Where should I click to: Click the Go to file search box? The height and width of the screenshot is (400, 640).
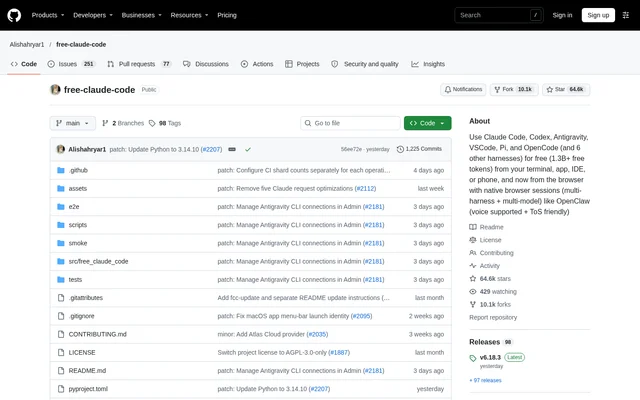tap(350, 123)
